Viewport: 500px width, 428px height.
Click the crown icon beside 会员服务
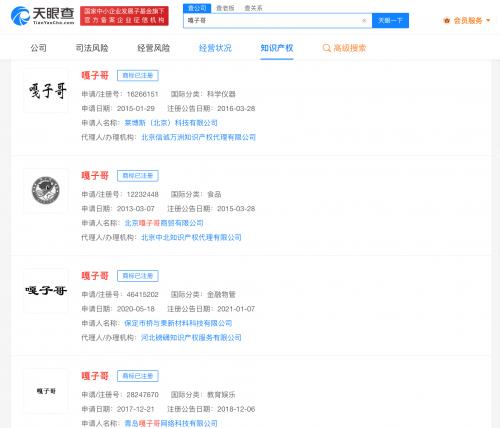(x=446, y=21)
